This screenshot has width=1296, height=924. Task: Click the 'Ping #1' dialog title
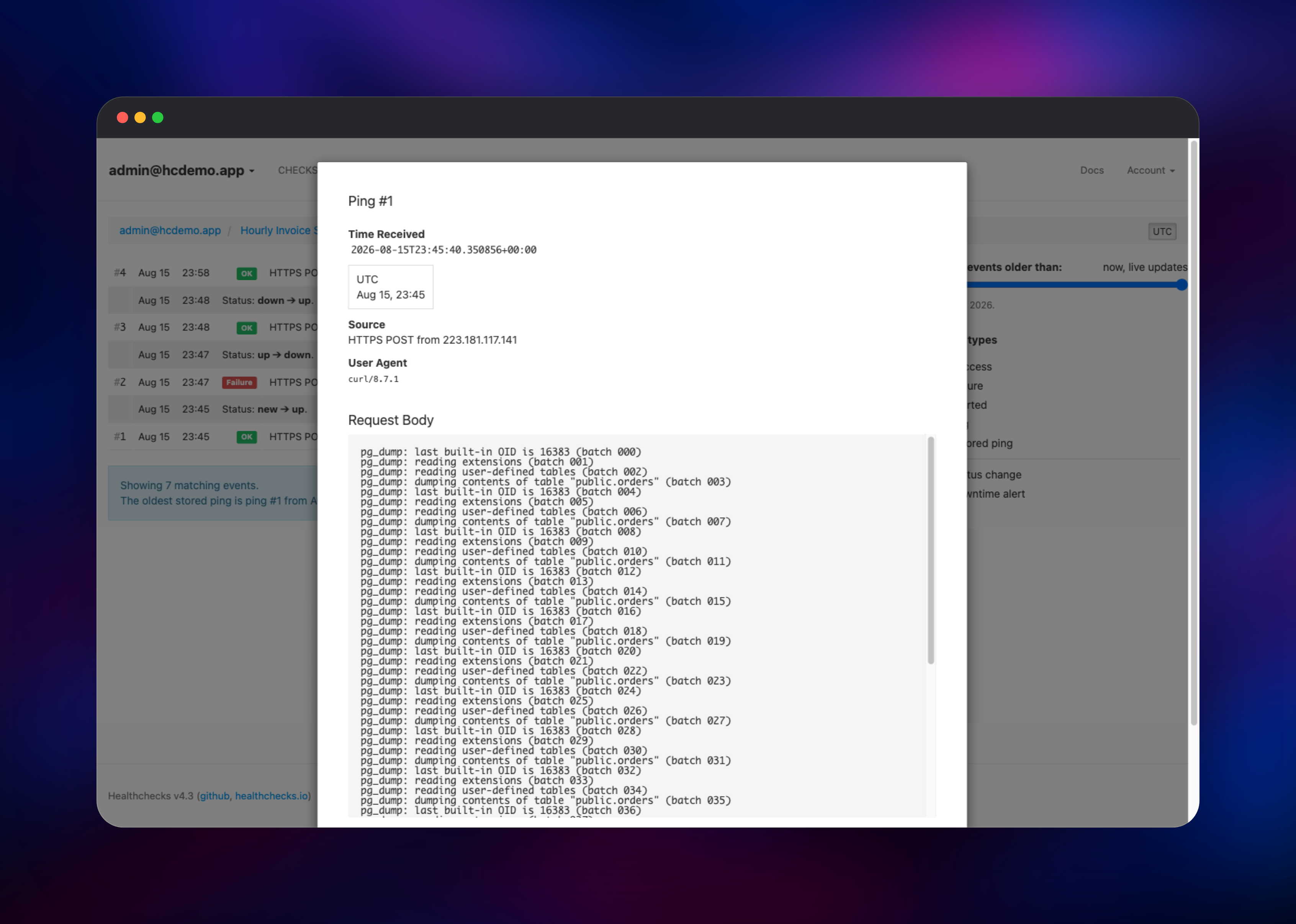(x=370, y=201)
